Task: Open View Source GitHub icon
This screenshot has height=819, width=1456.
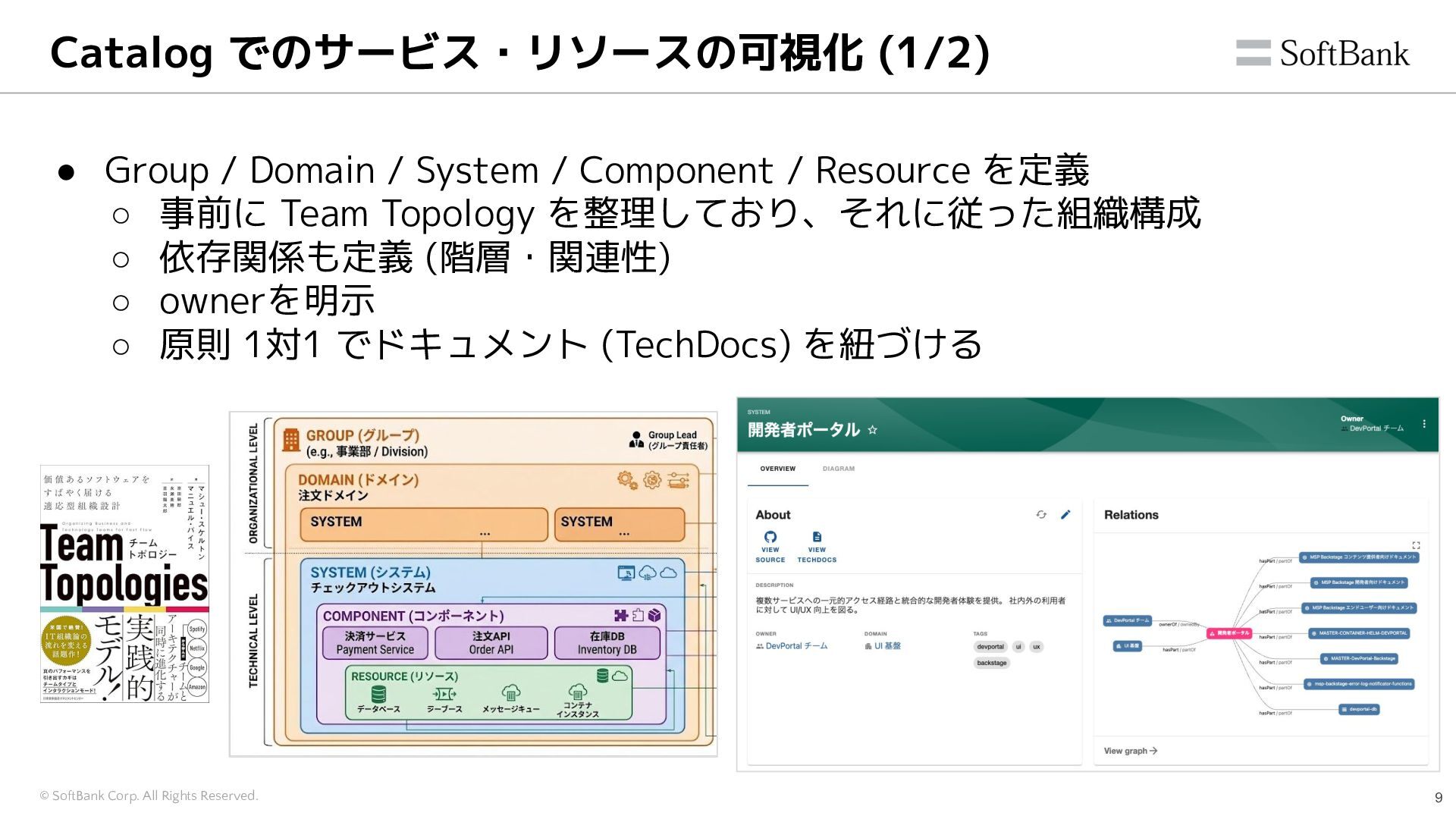Action: pyautogui.click(x=770, y=538)
